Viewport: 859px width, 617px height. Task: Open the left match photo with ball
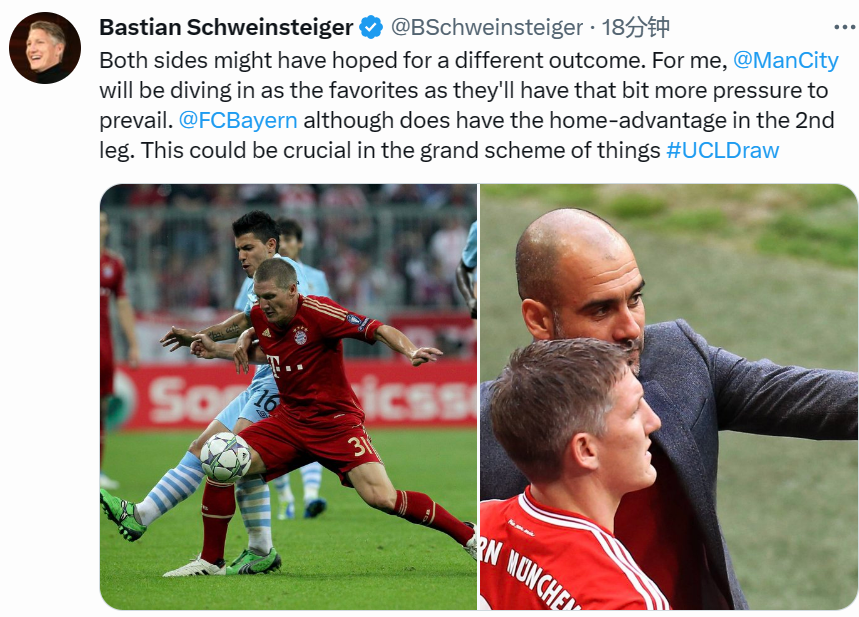tap(288, 397)
